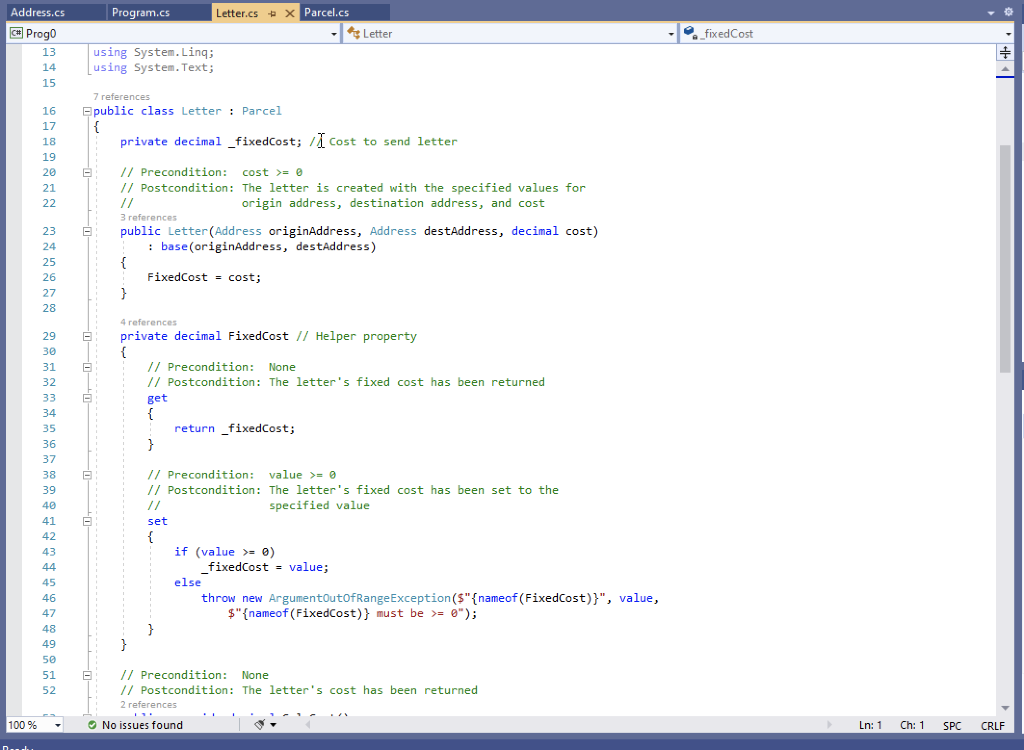Click the horizontal scrollbar right arrow
This screenshot has height=750, width=1024.
[829, 725]
